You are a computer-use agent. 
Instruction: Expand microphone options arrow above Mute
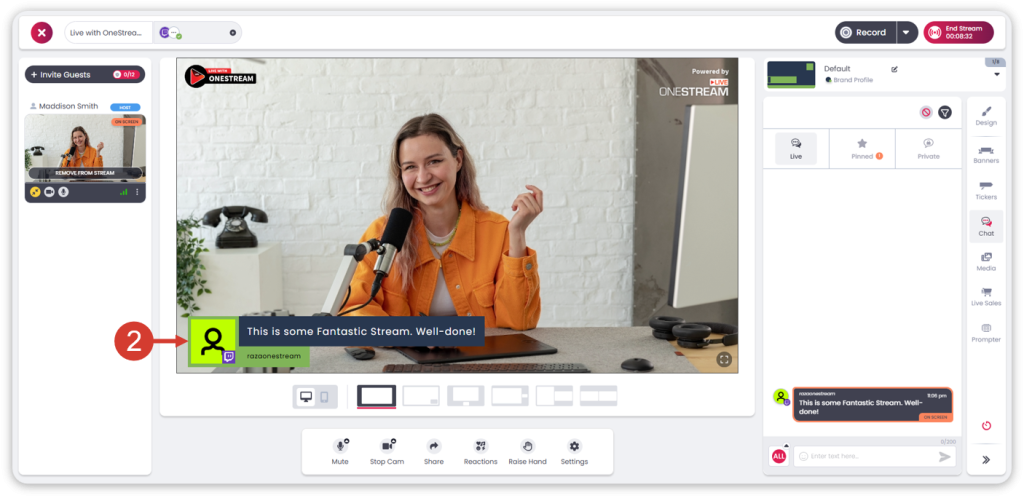[346, 441]
